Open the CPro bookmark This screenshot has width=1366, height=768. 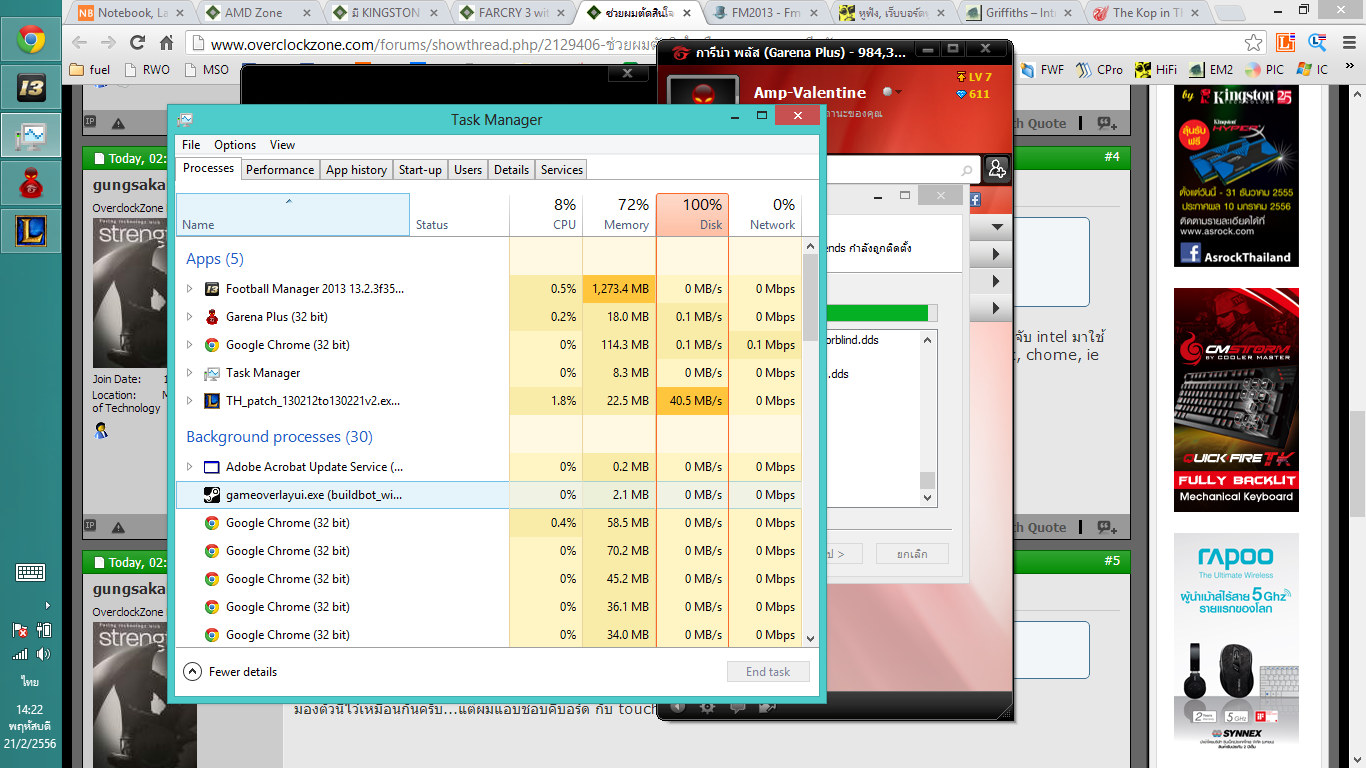click(1099, 70)
